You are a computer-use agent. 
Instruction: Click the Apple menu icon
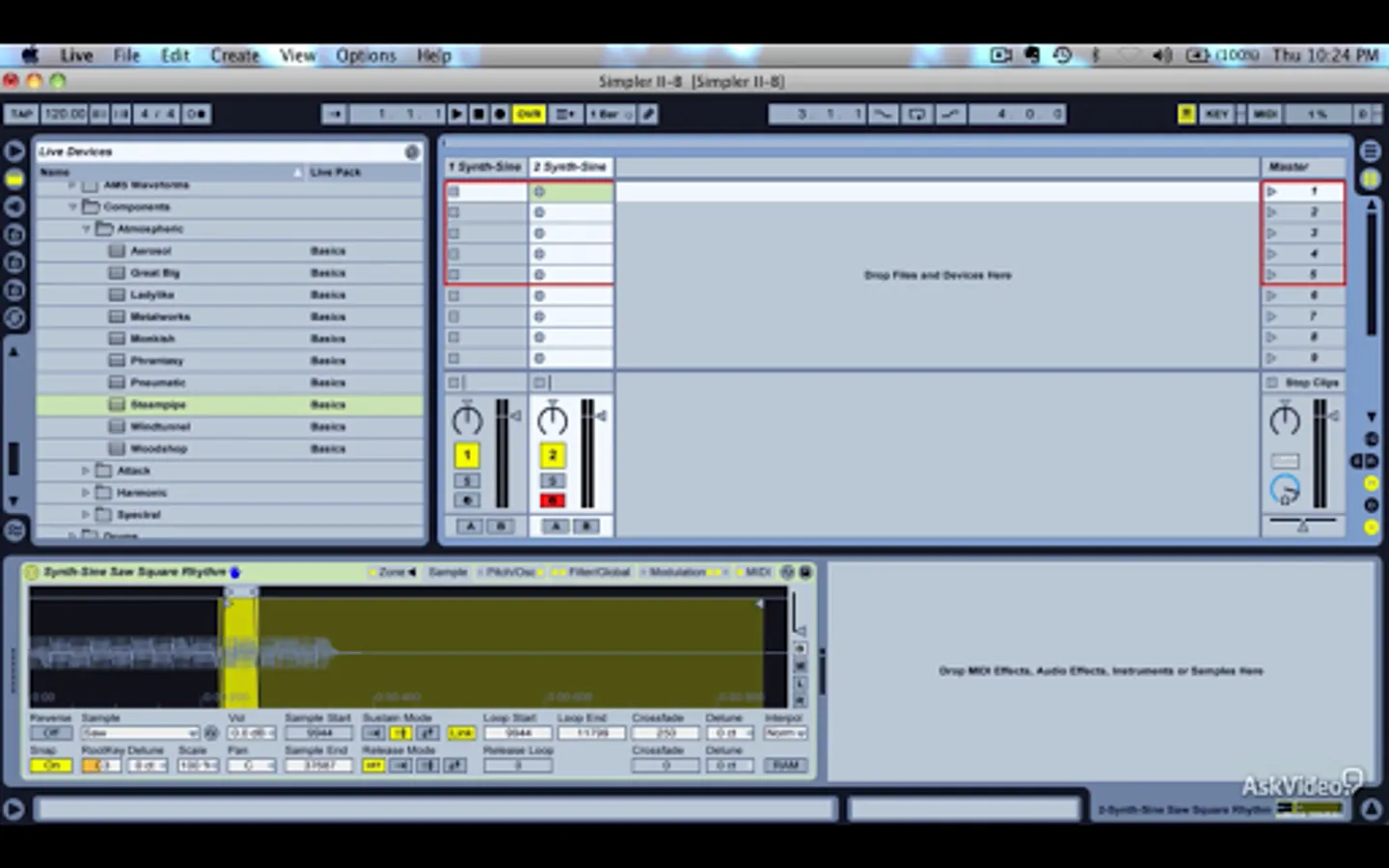click(x=30, y=55)
